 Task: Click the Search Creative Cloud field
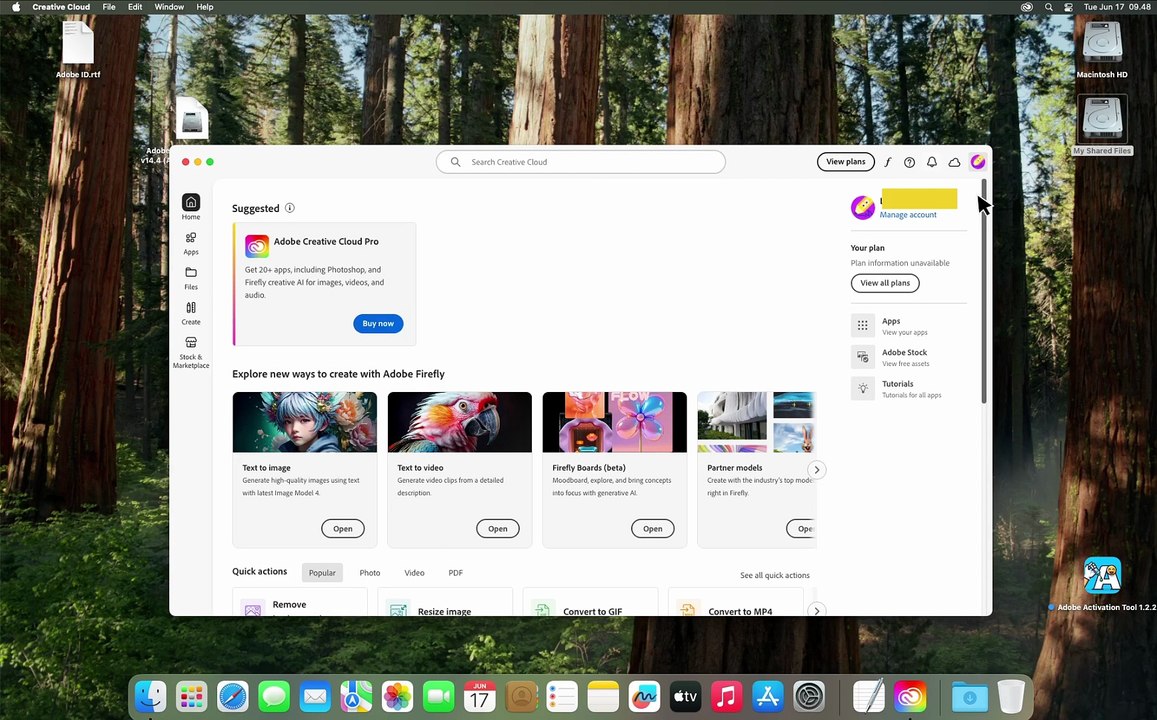pyautogui.click(x=581, y=162)
